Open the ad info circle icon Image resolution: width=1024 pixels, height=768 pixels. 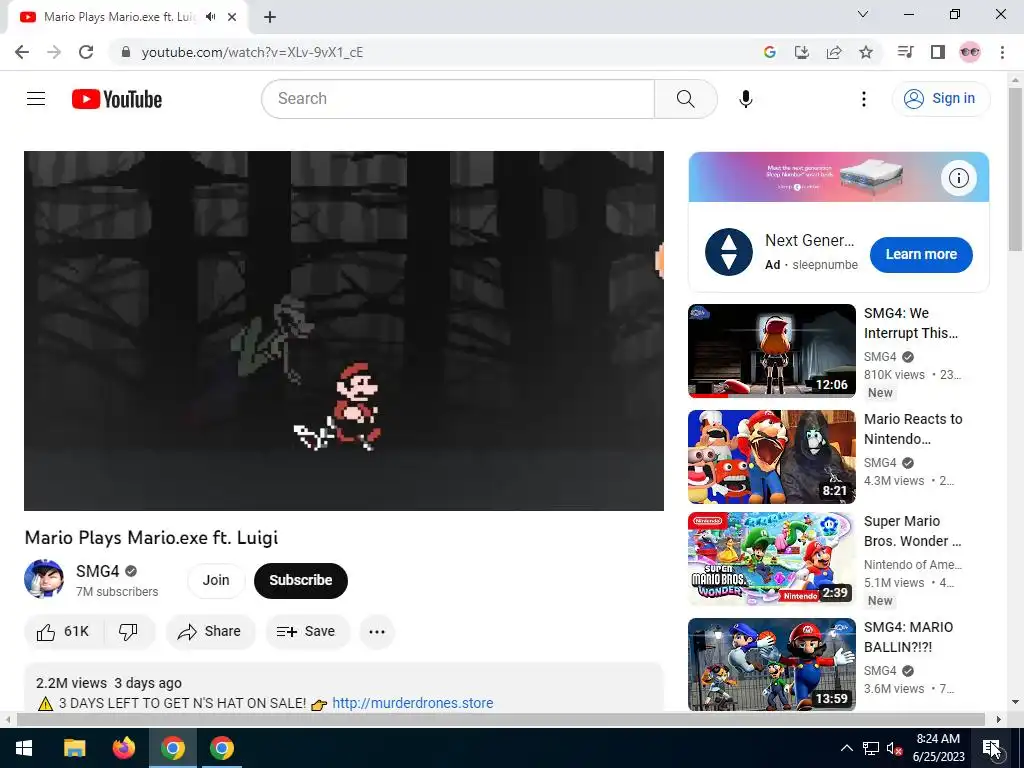[959, 178]
